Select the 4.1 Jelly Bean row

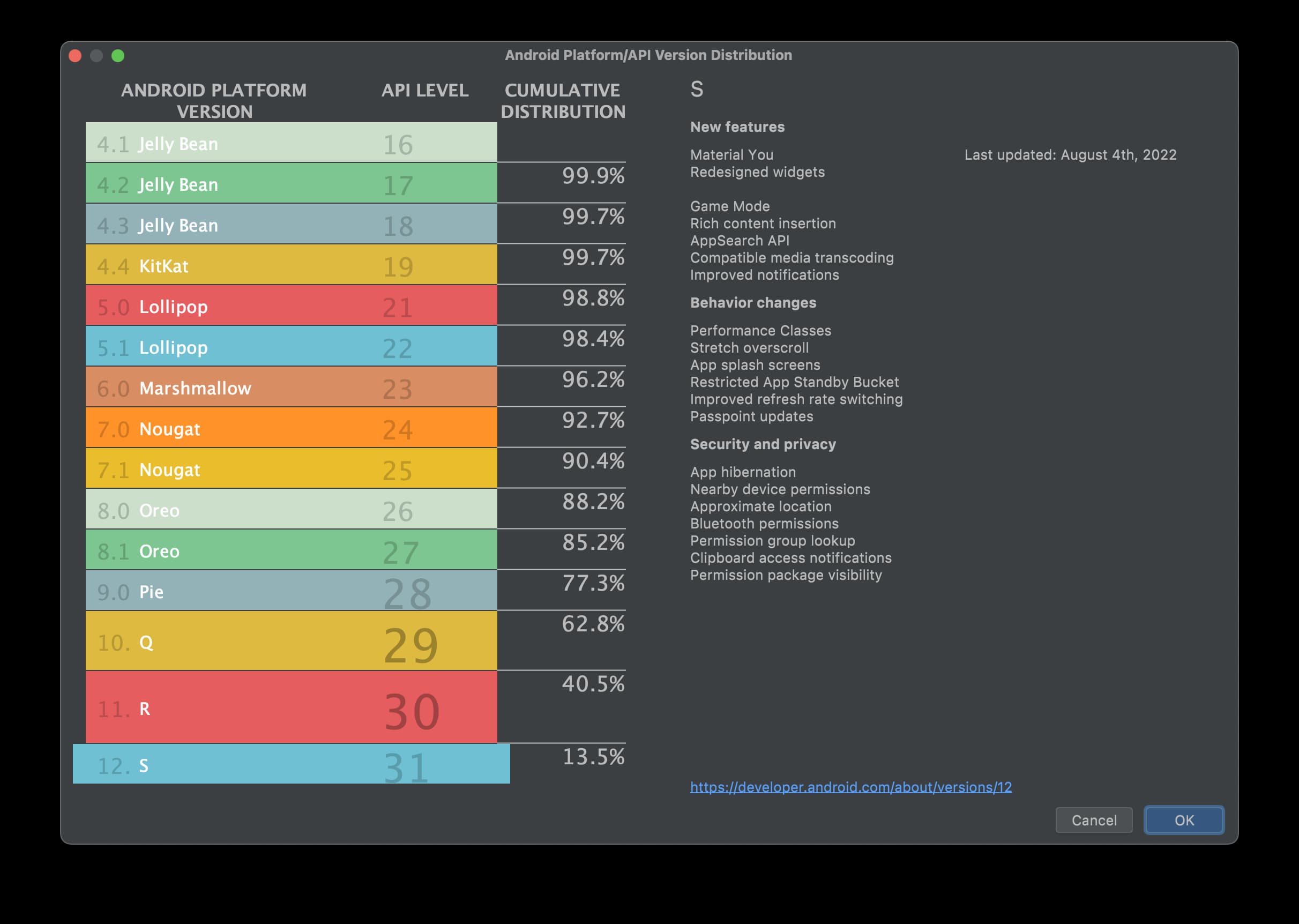[x=290, y=142]
